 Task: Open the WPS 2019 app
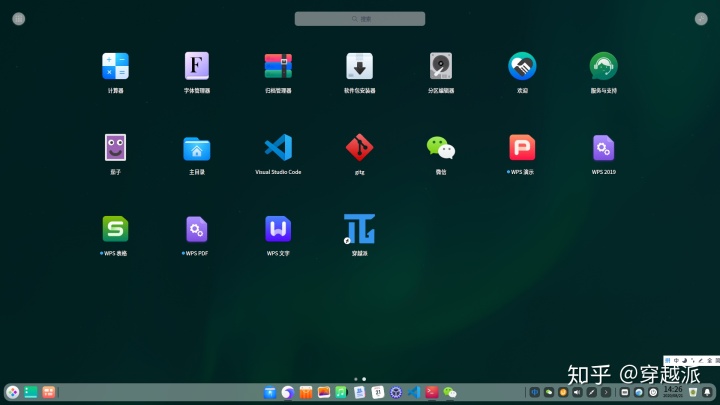tap(603, 147)
